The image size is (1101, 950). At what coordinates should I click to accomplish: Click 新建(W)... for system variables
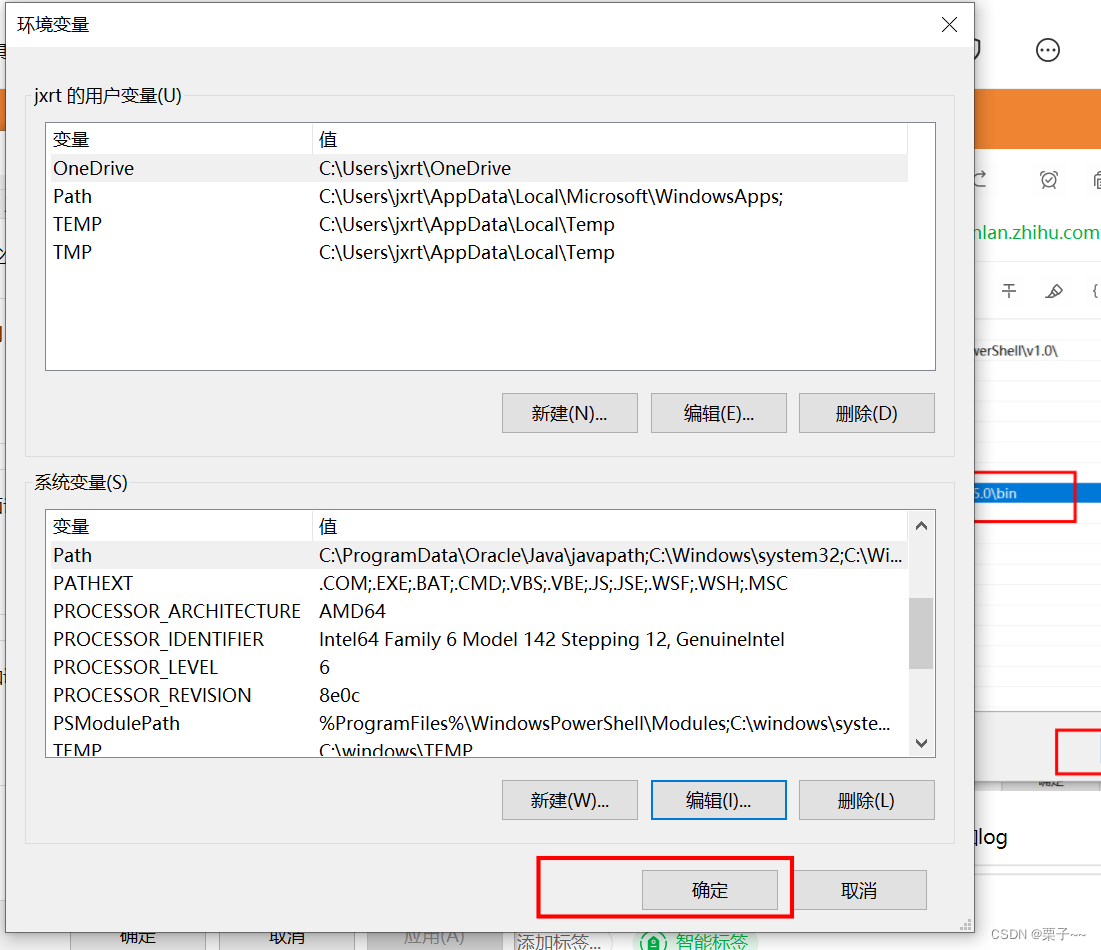point(569,800)
